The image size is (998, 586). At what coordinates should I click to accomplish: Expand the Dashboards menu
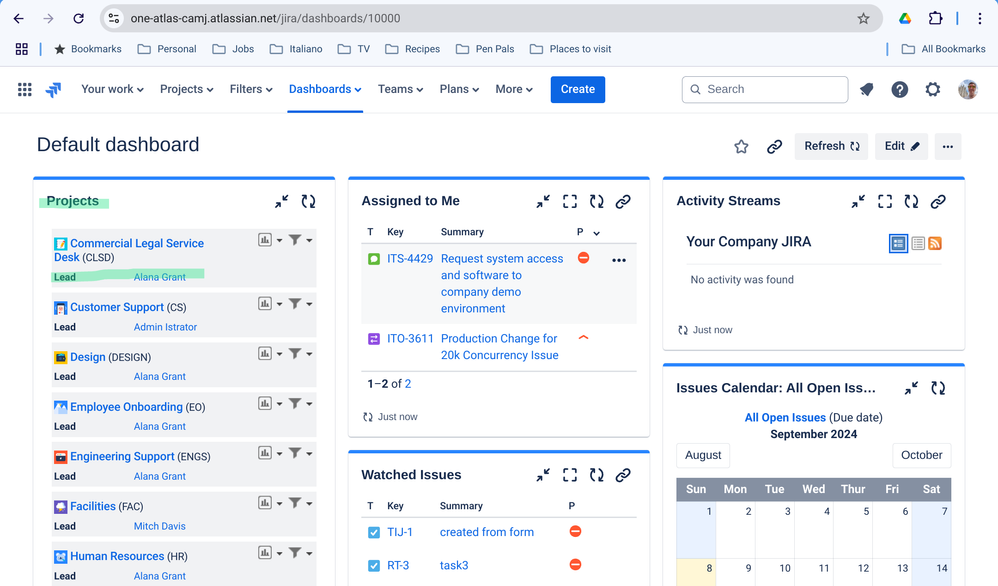(x=325, y=90)
